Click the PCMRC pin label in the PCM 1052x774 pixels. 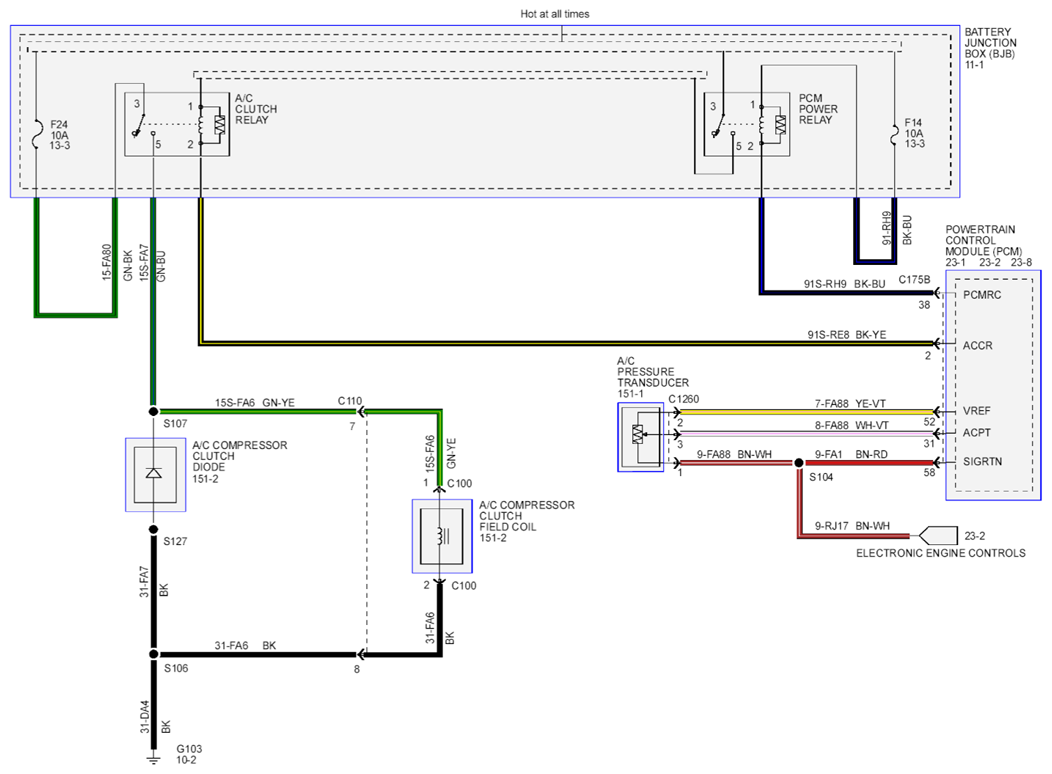982,294
